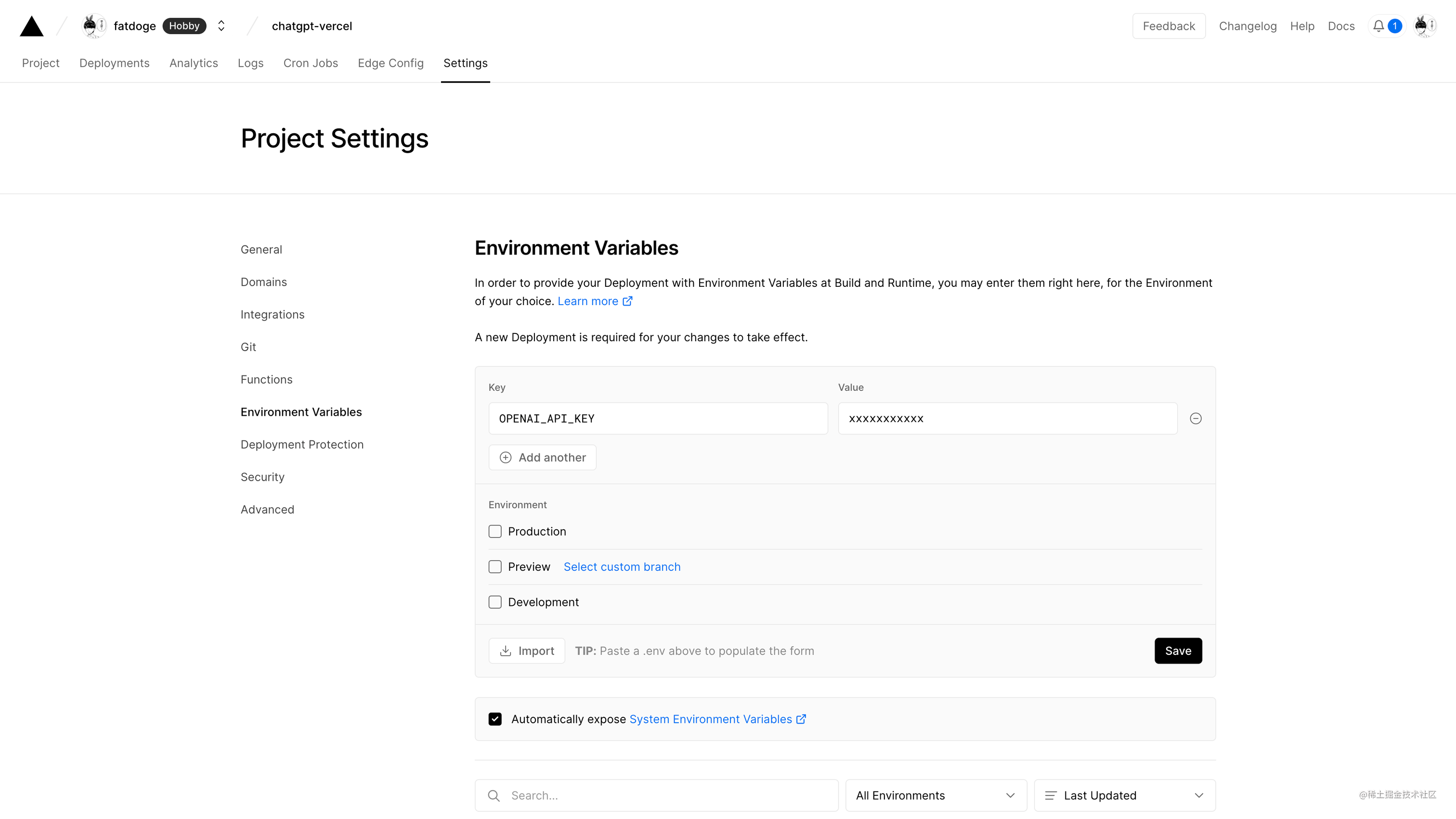
Task: Switch to the Cron Jobs tab
Action: point(310,63)
